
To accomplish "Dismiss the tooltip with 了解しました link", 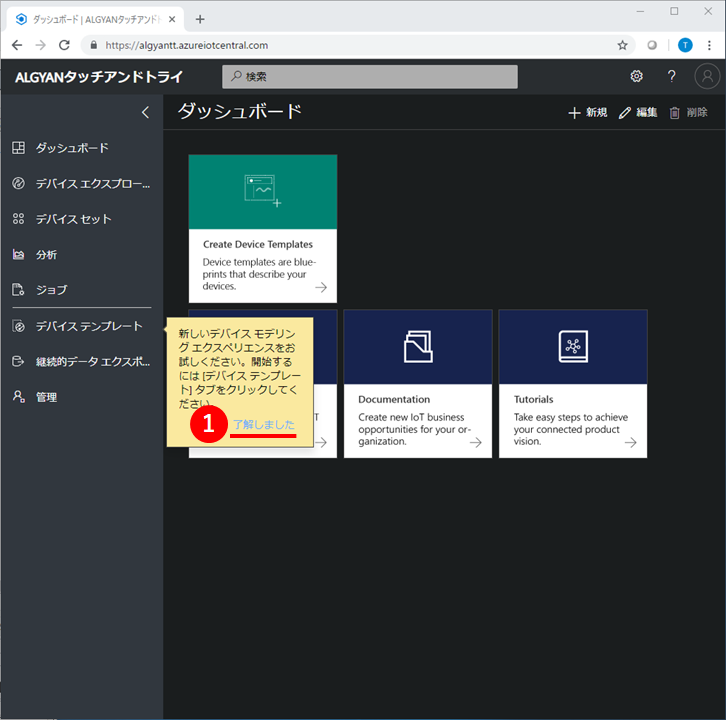I will coord(263,424).
